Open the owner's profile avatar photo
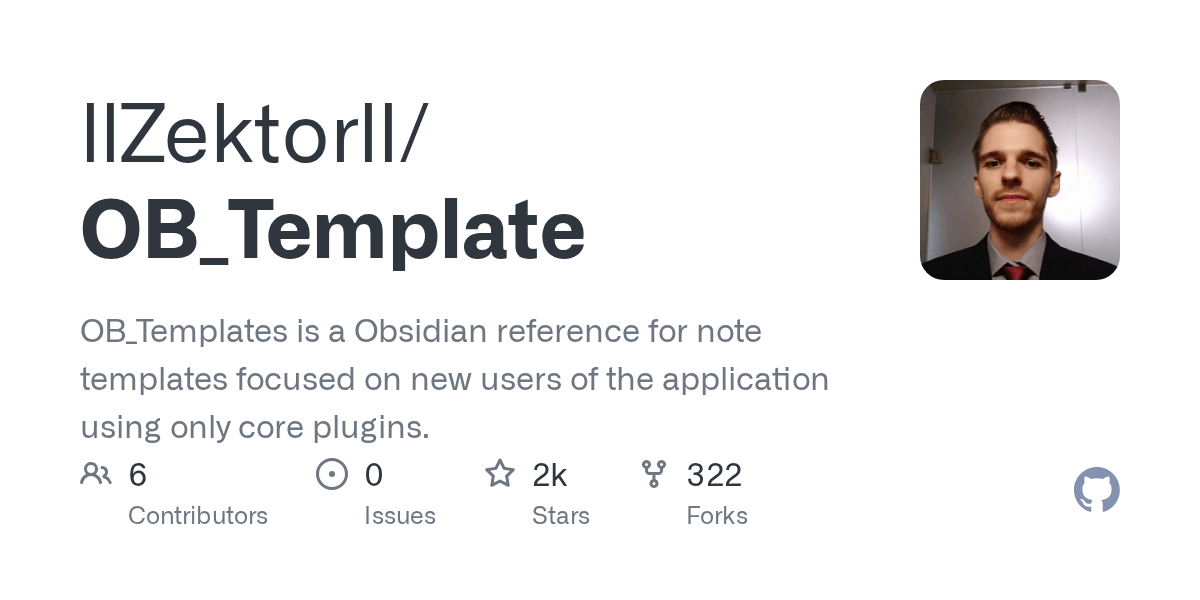 click(1020, 180)
